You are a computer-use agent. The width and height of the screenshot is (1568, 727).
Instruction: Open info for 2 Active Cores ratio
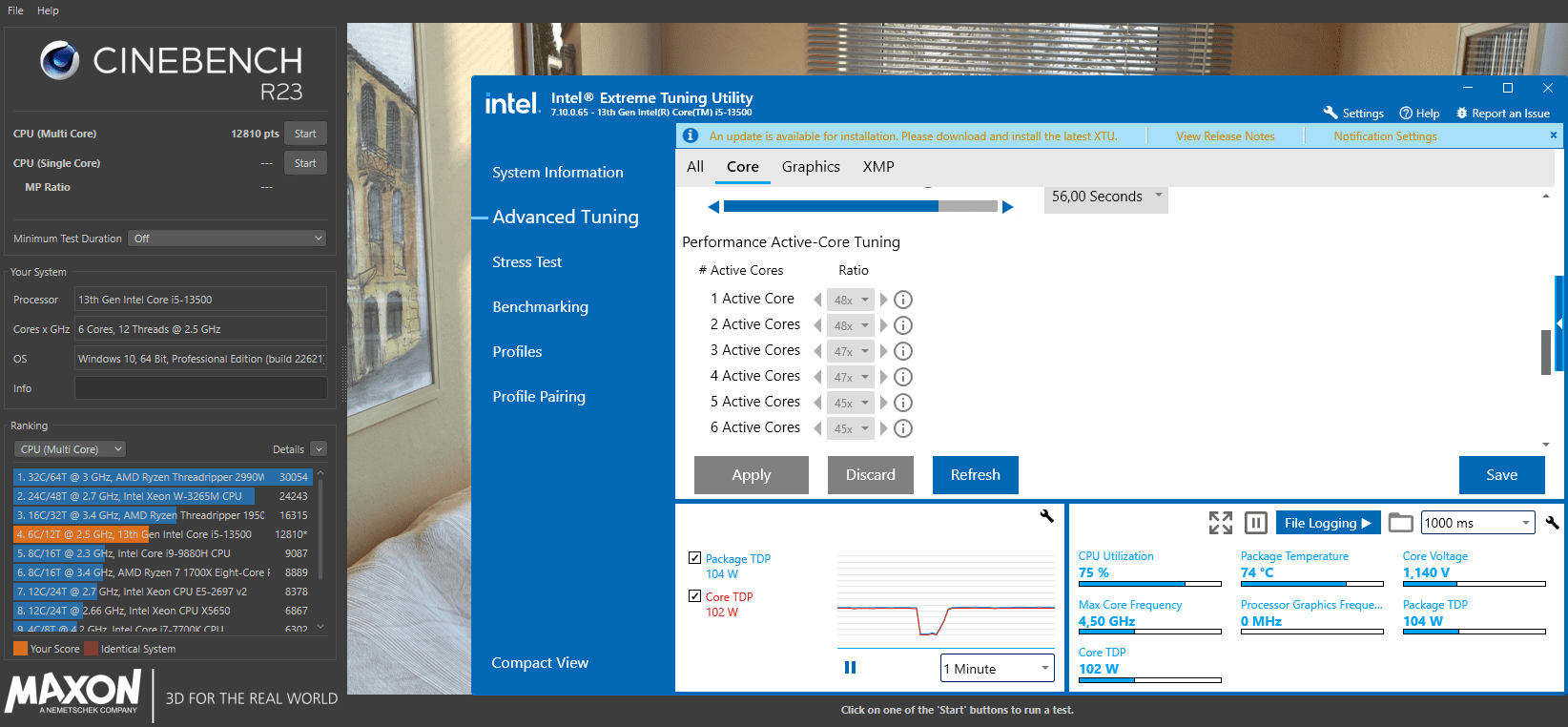tap(903, 325)
